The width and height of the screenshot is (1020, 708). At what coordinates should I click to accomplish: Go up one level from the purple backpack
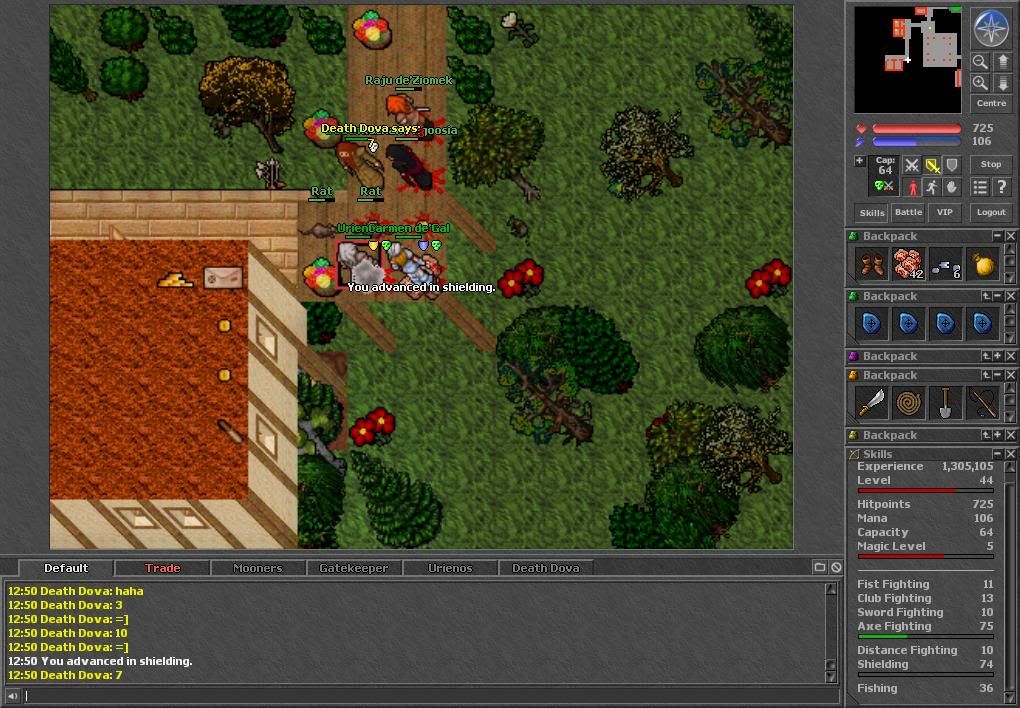(x=986, y=357)
